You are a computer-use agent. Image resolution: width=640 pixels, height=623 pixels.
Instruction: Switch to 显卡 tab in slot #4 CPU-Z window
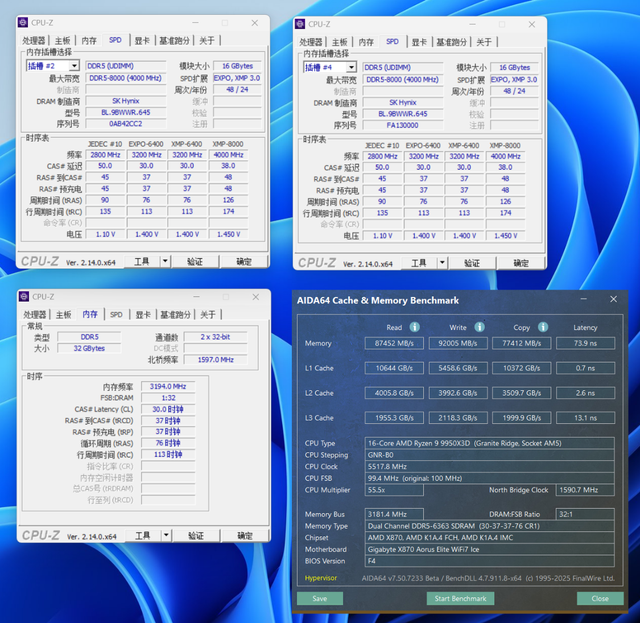pos(419,42)
